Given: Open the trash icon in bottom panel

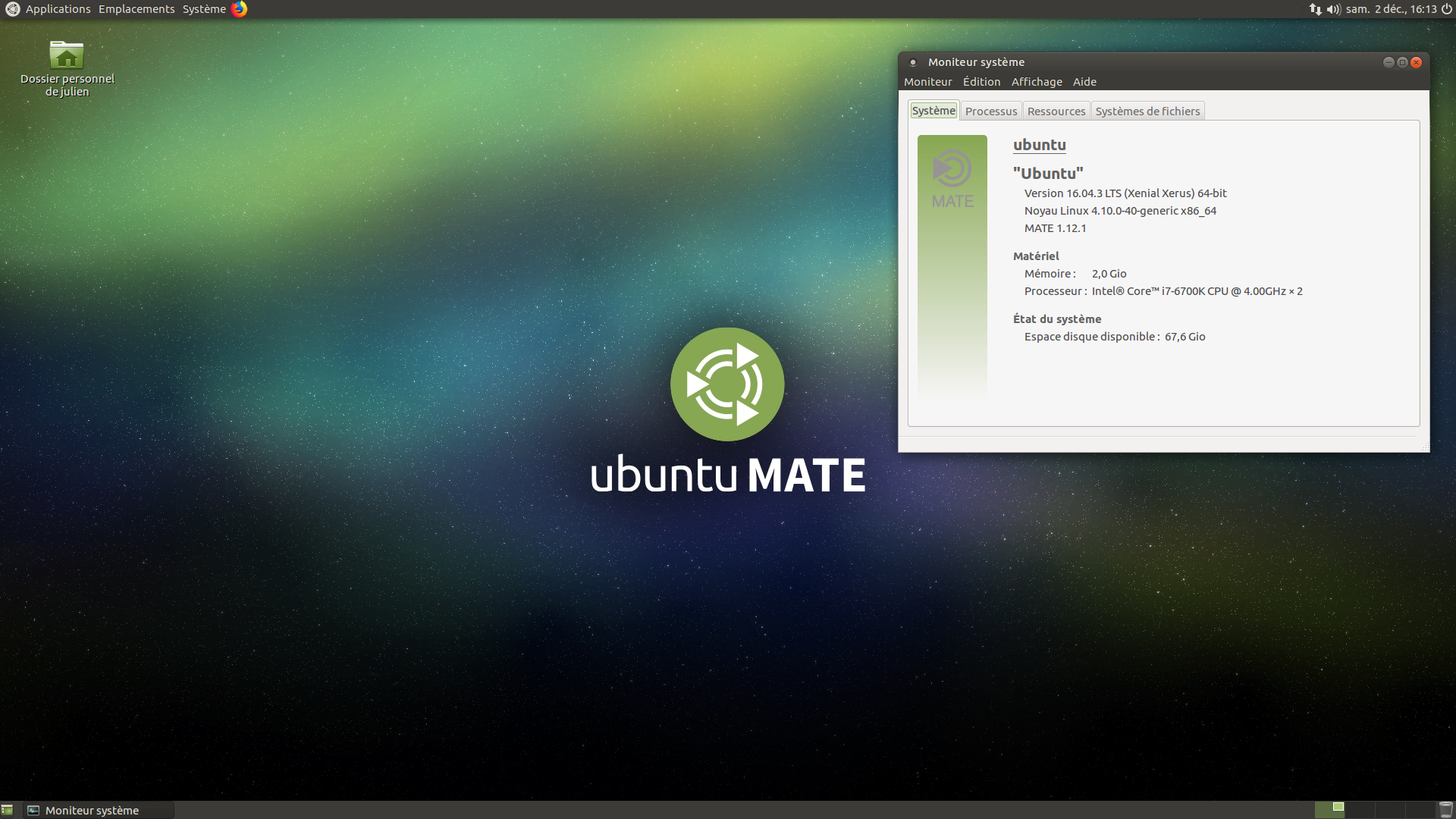Looking at the screenshot, I should 1445,810.
